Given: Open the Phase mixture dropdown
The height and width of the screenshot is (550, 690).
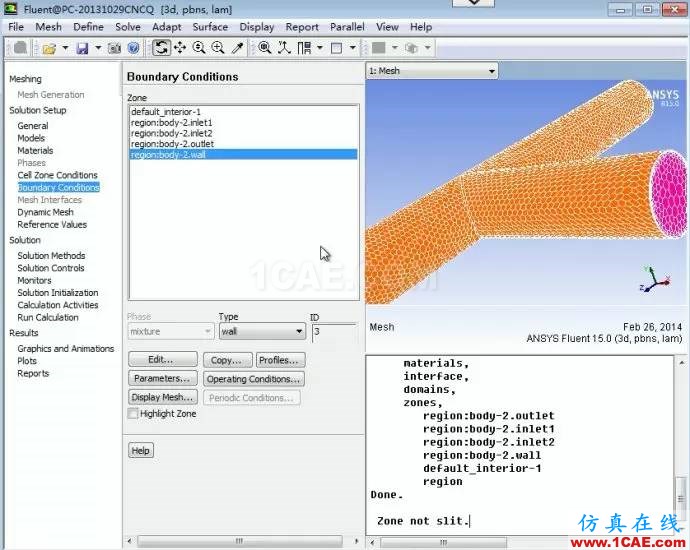Looking at the screenshot, I should coord(171,331).
